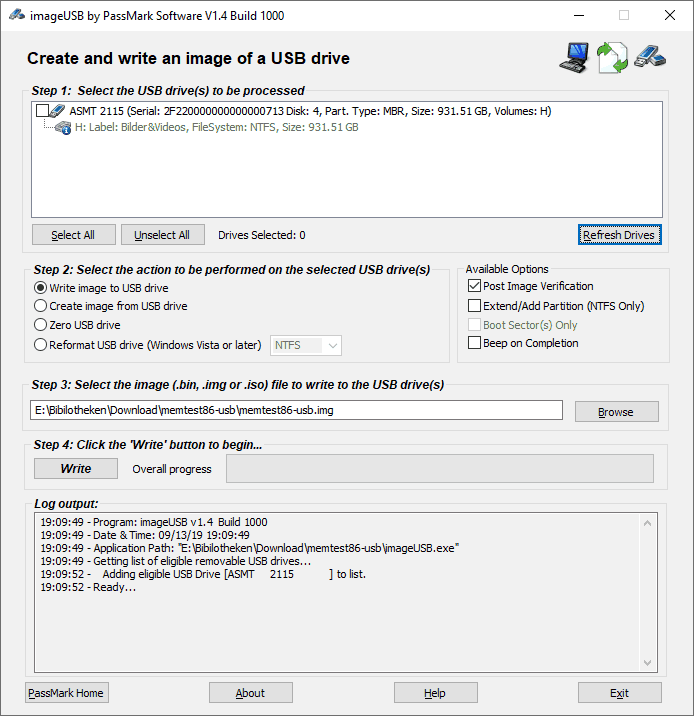Click the 'Application Path' log line
The image size is (694, 716).
tap(250, 548)
